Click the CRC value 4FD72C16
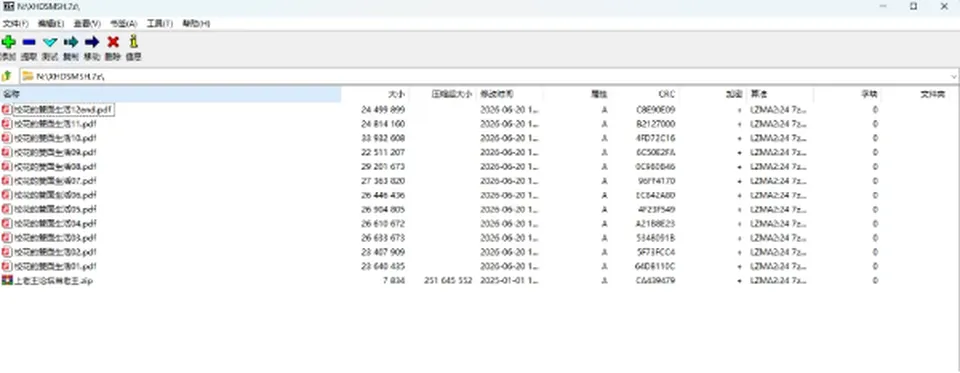 pyautogui.click(x=656, y=138)
